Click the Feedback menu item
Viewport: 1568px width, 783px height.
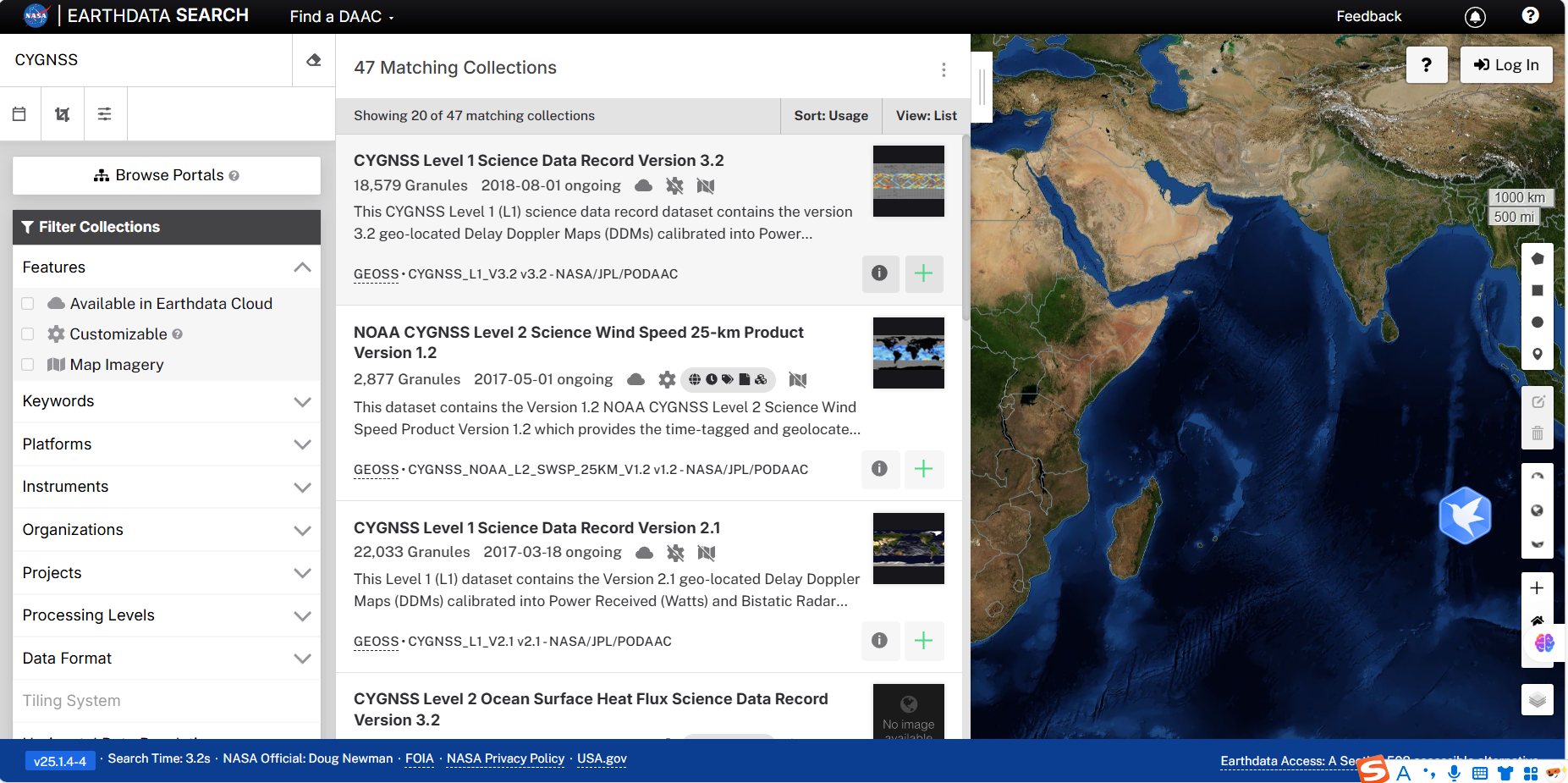tap(1368, 16)
